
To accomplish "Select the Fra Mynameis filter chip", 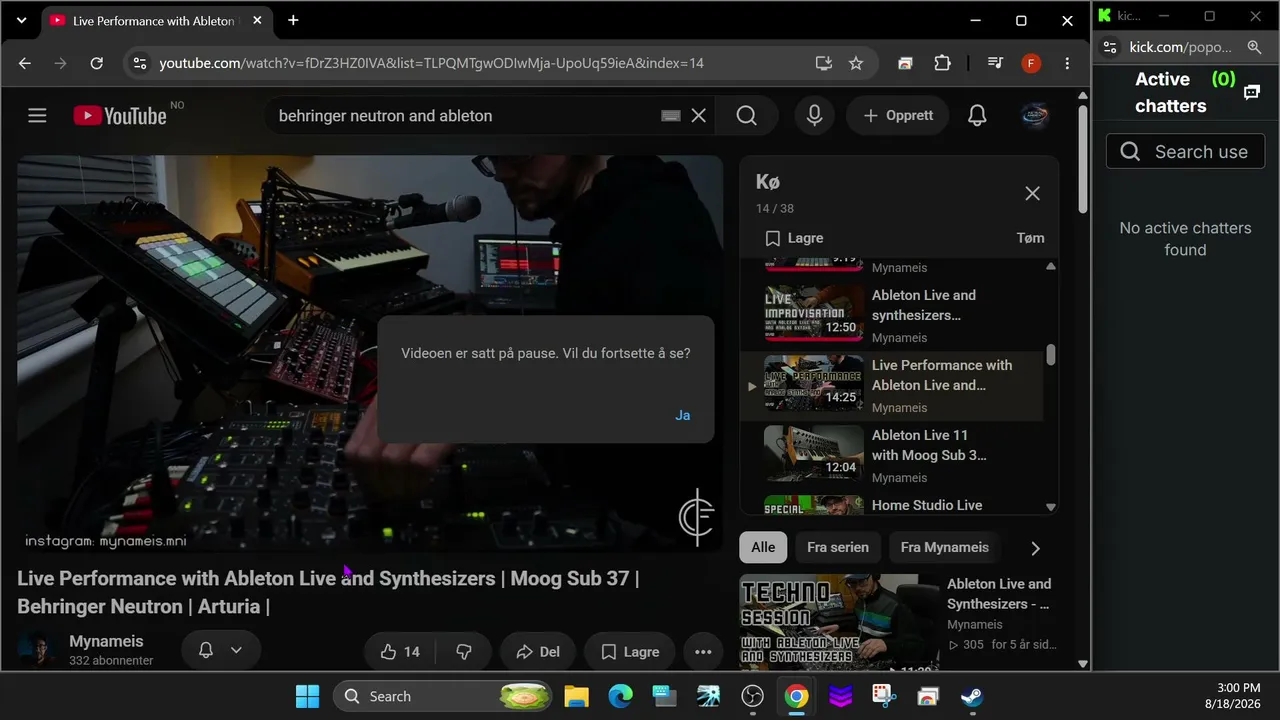I will click(x=944, y=547).
